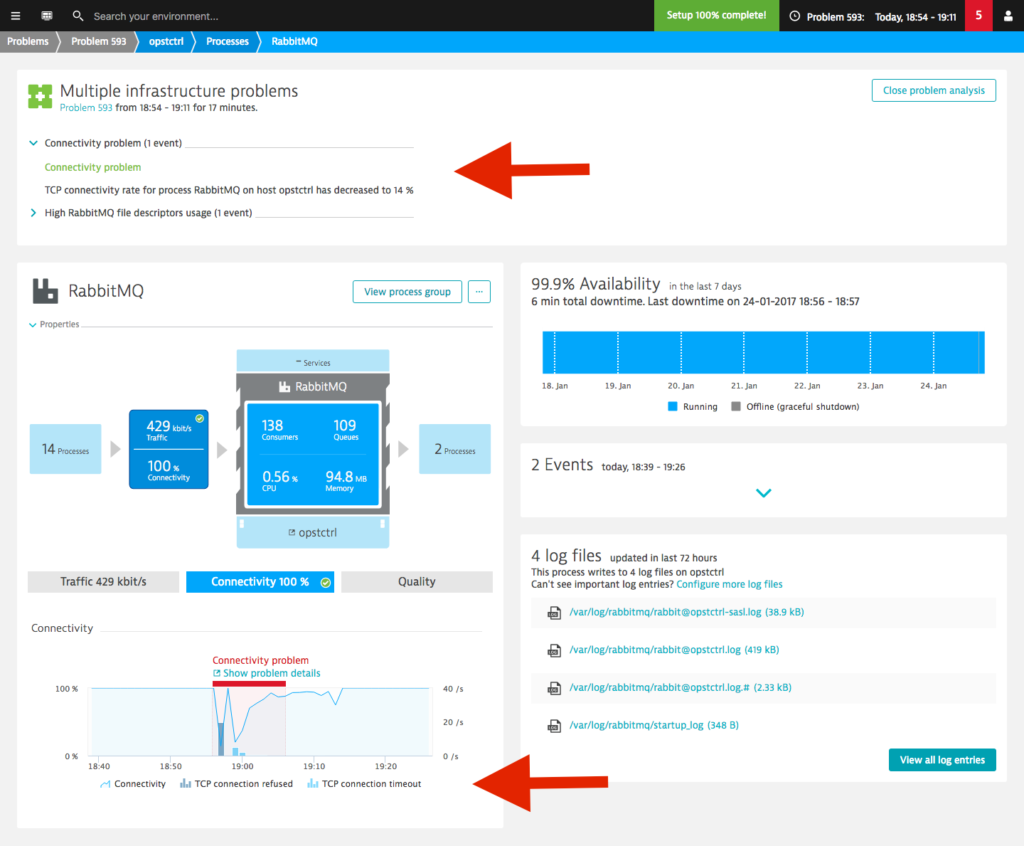
Task: Go to opstctrl breadcrumb
Action: tap(166, 41)
